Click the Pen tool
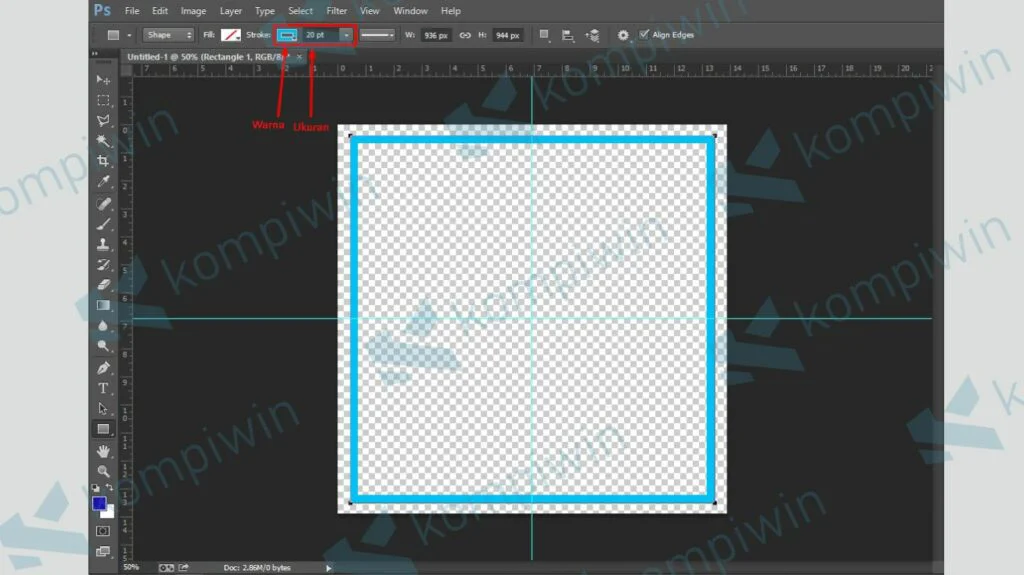 [x=103, y=368]
